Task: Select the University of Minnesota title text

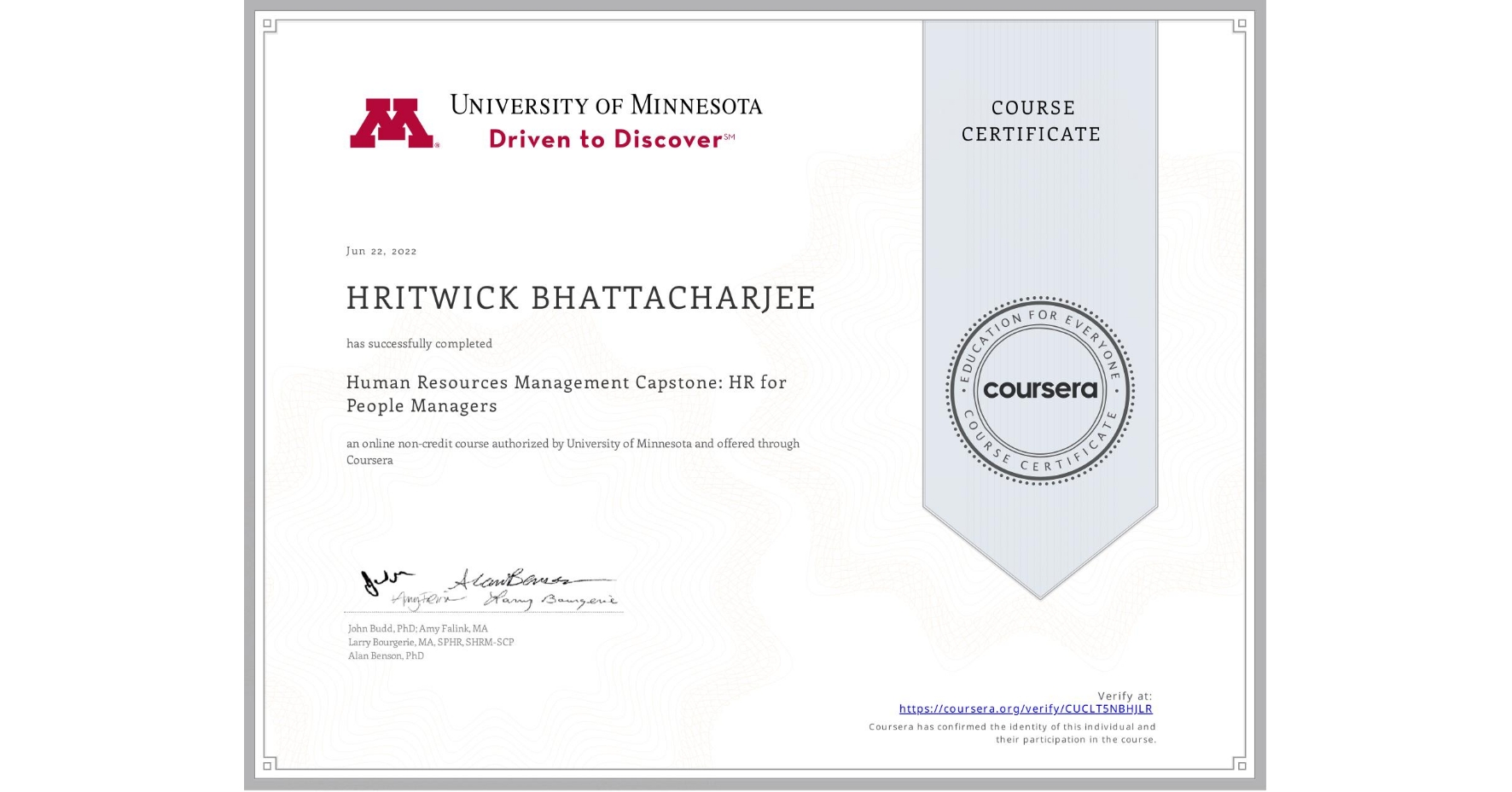Action: coord(608,104)
